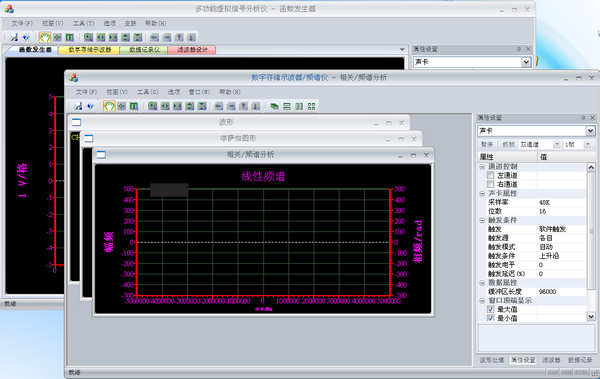Open the 声卡 dropdown in the function generator window
The width and height of the screenshot is (600, 379).
click(526, 62)
